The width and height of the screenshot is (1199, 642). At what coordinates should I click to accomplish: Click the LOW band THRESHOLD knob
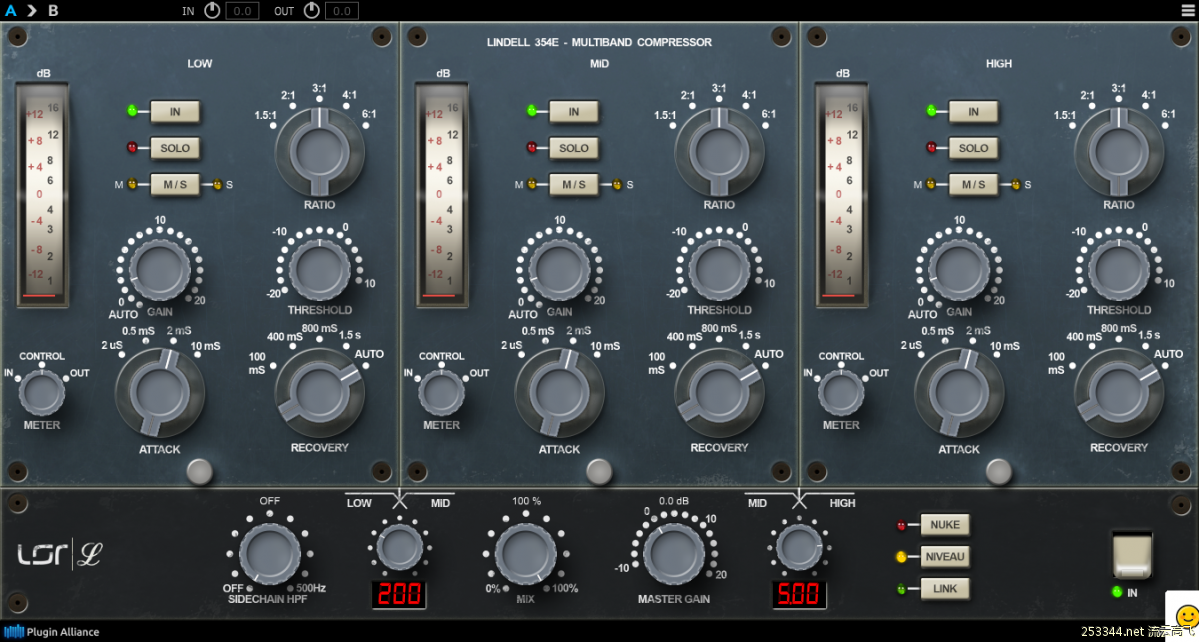320,268
